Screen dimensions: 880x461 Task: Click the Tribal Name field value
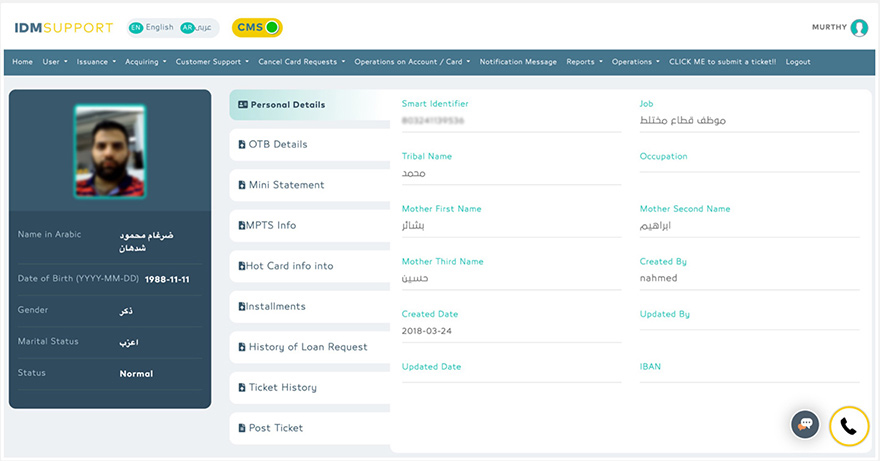pos(414,173)
